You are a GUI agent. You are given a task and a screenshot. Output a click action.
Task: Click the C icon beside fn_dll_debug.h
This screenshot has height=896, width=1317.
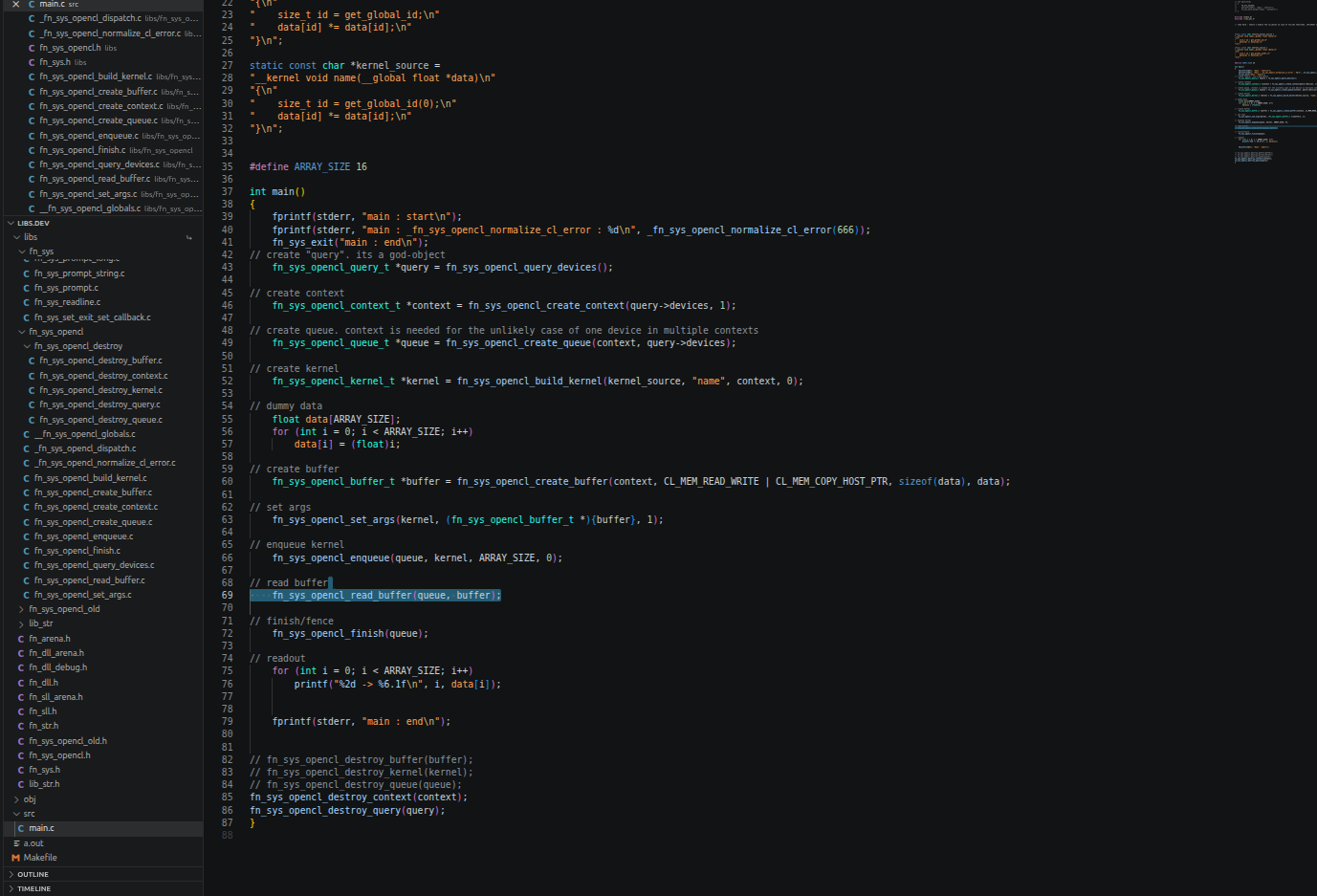tap(21, 667)
